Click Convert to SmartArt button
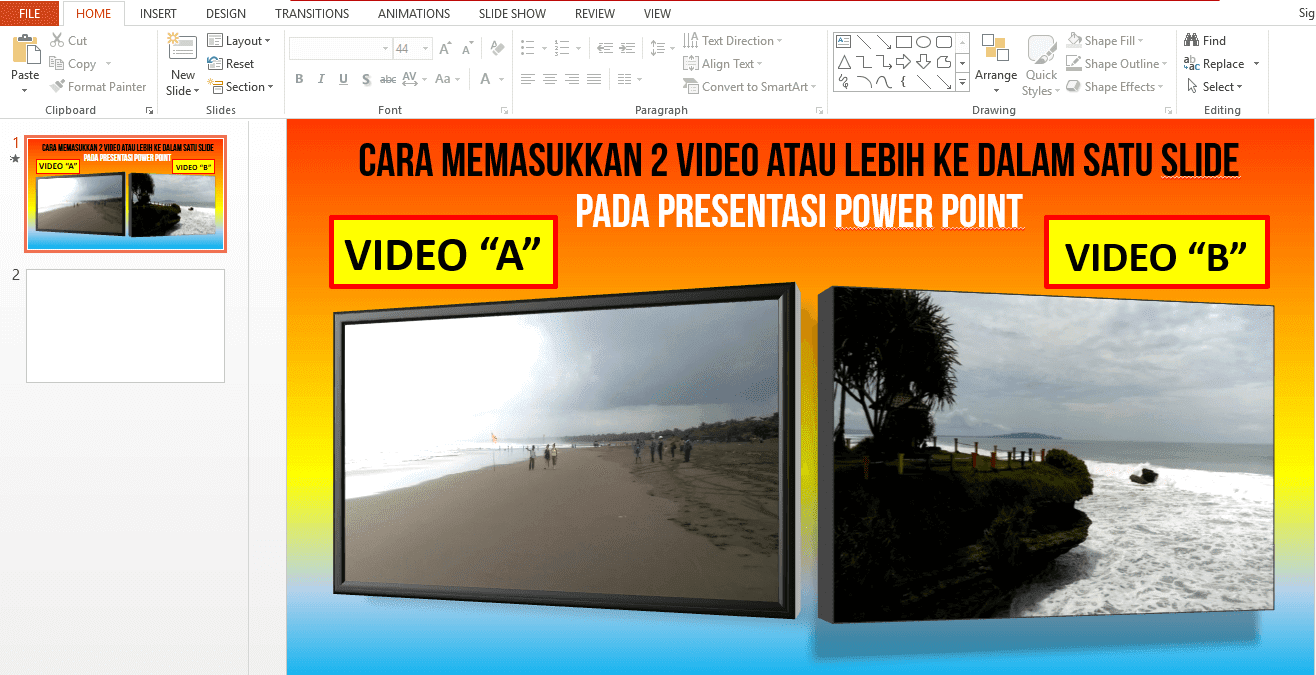Screen dimensions: 1316x675 point(750,87)
